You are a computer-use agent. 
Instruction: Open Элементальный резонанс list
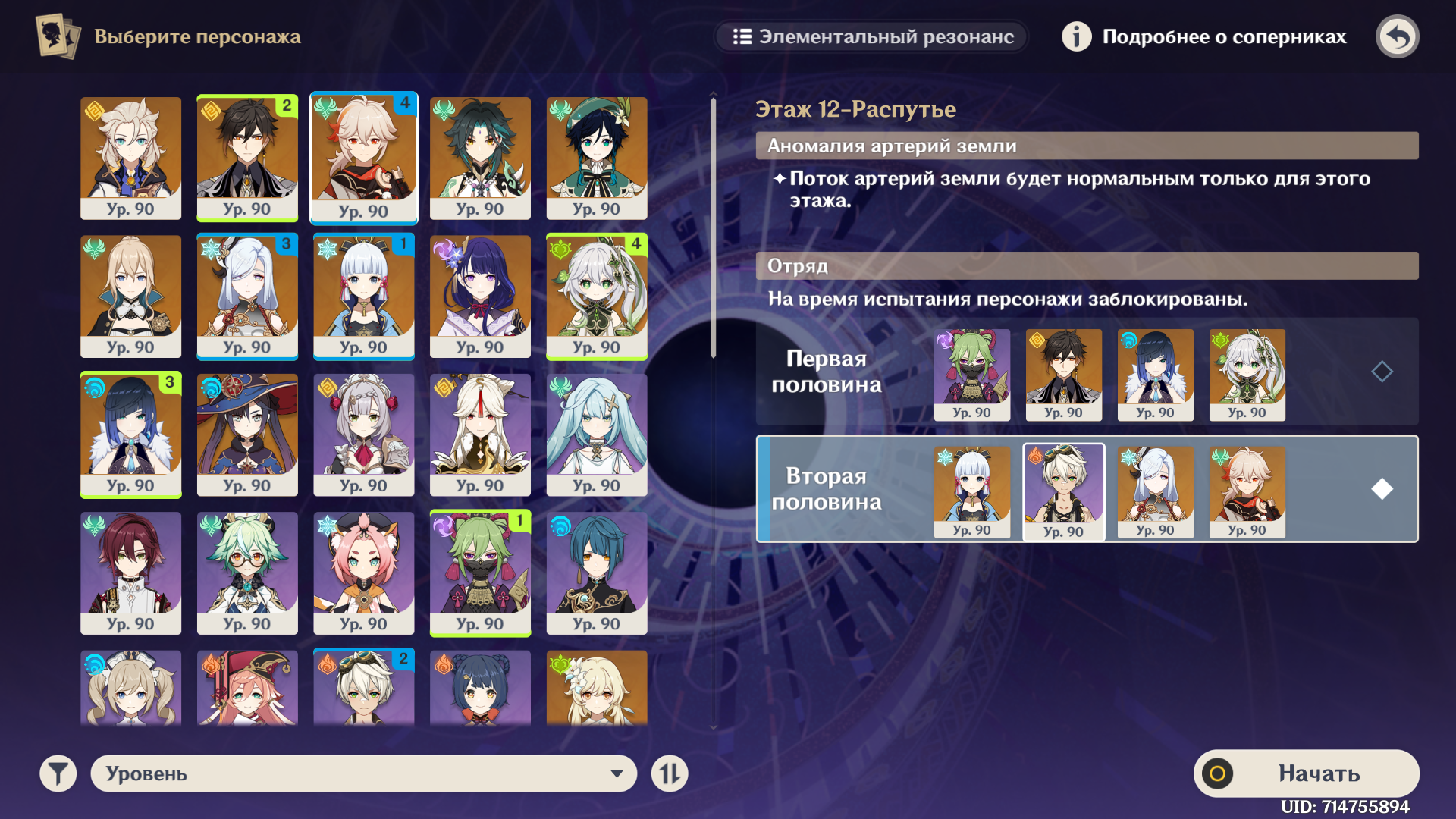coord(872,36)
